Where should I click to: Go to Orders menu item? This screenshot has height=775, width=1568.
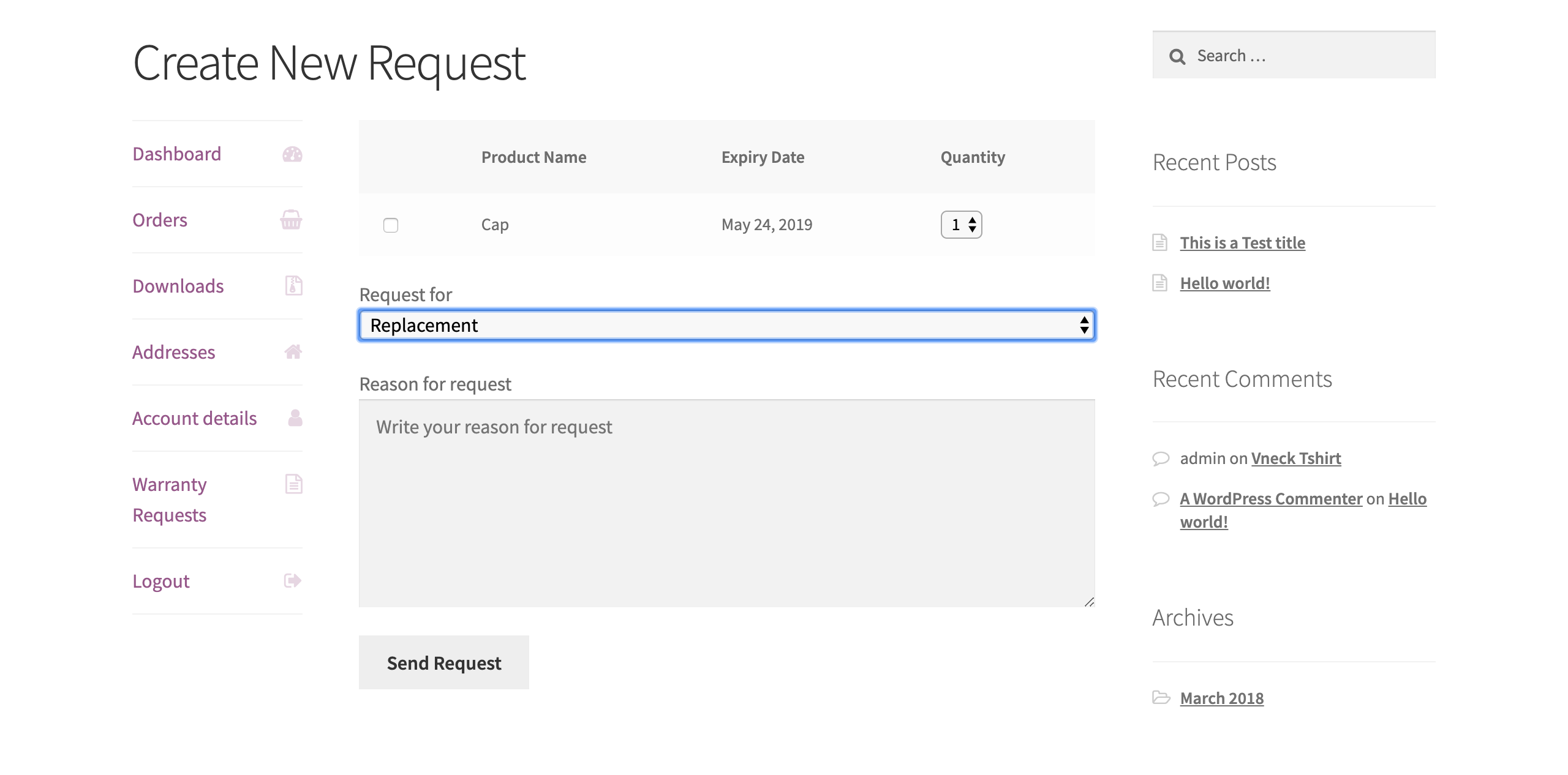pos(160,220)
